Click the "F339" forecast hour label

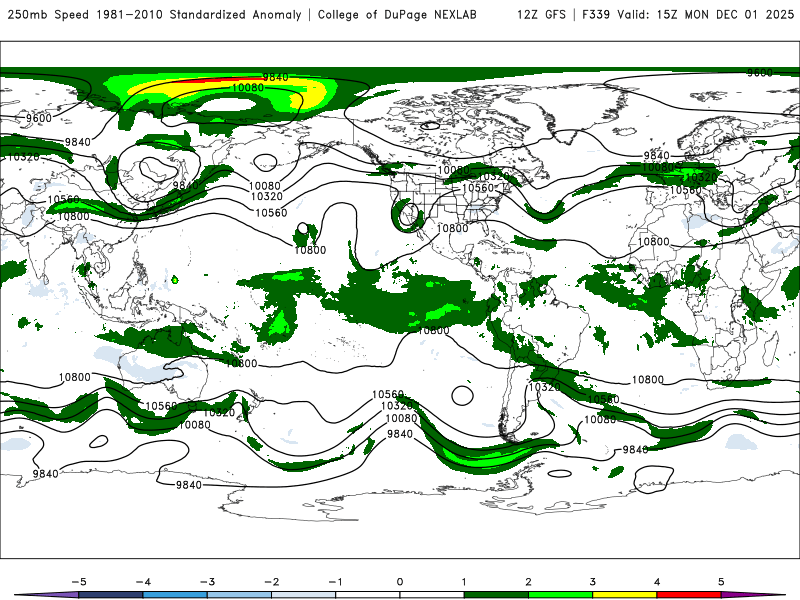[596, 14]
